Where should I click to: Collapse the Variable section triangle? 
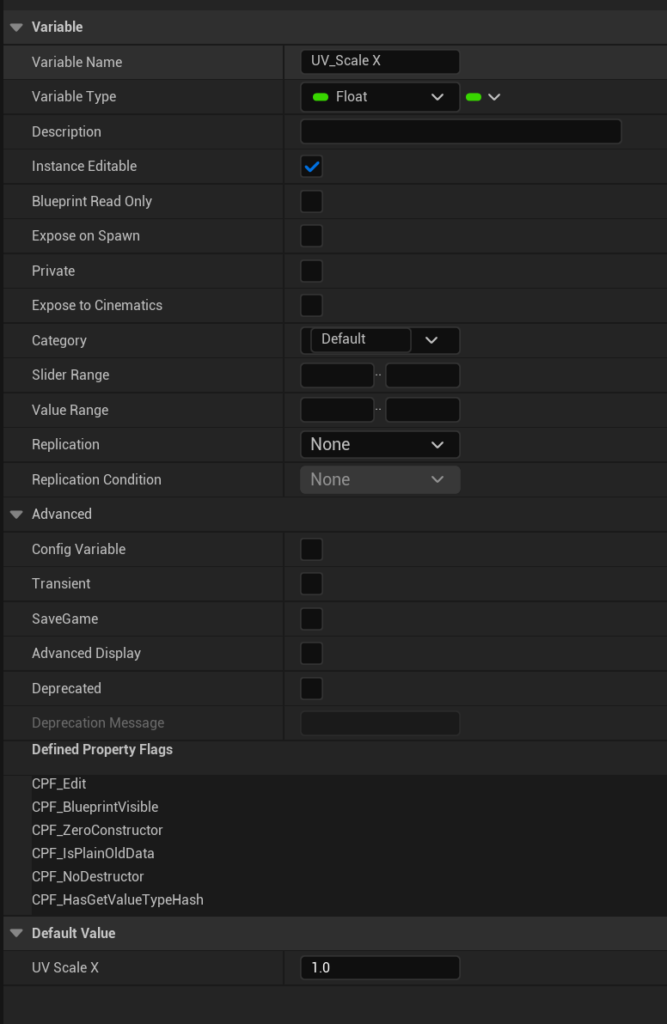tap(16, 27)
